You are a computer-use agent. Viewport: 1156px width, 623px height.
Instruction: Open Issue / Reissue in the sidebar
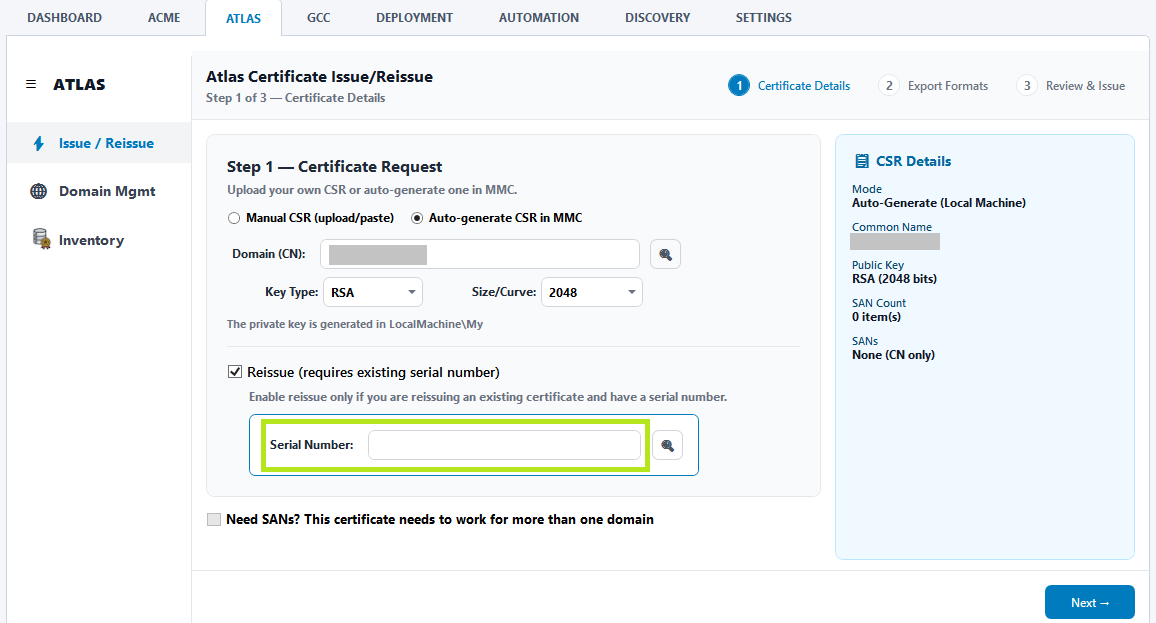point(99,143)
